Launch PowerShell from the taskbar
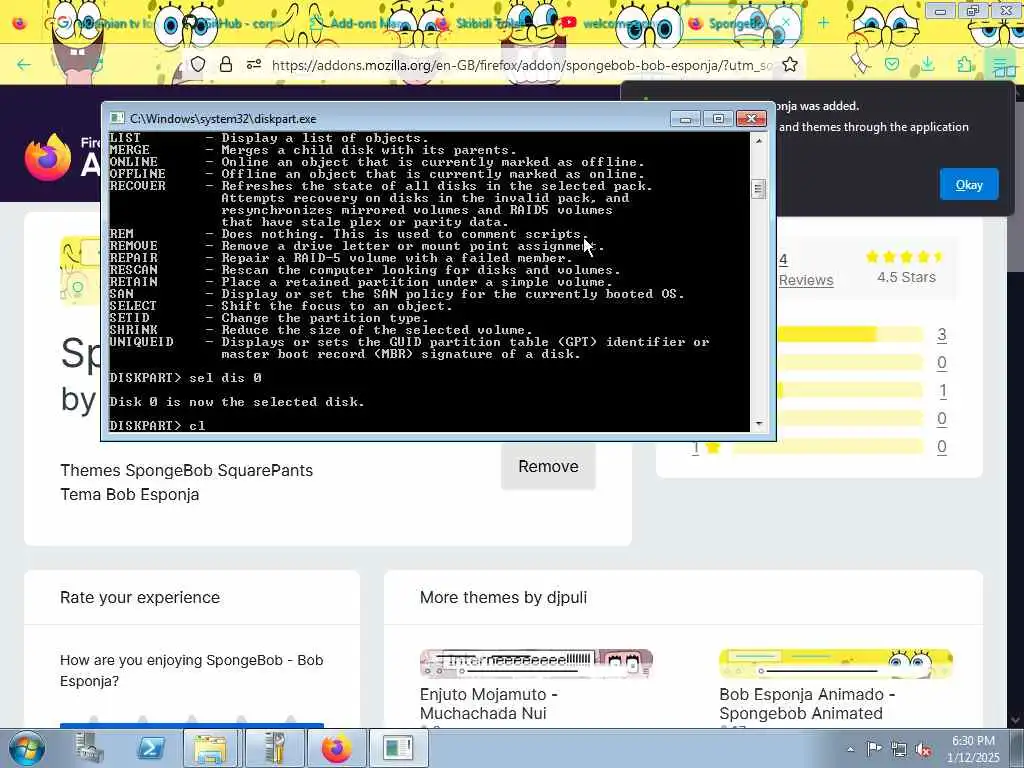This screenshot has height=768, width=1024. coord(151,748)
